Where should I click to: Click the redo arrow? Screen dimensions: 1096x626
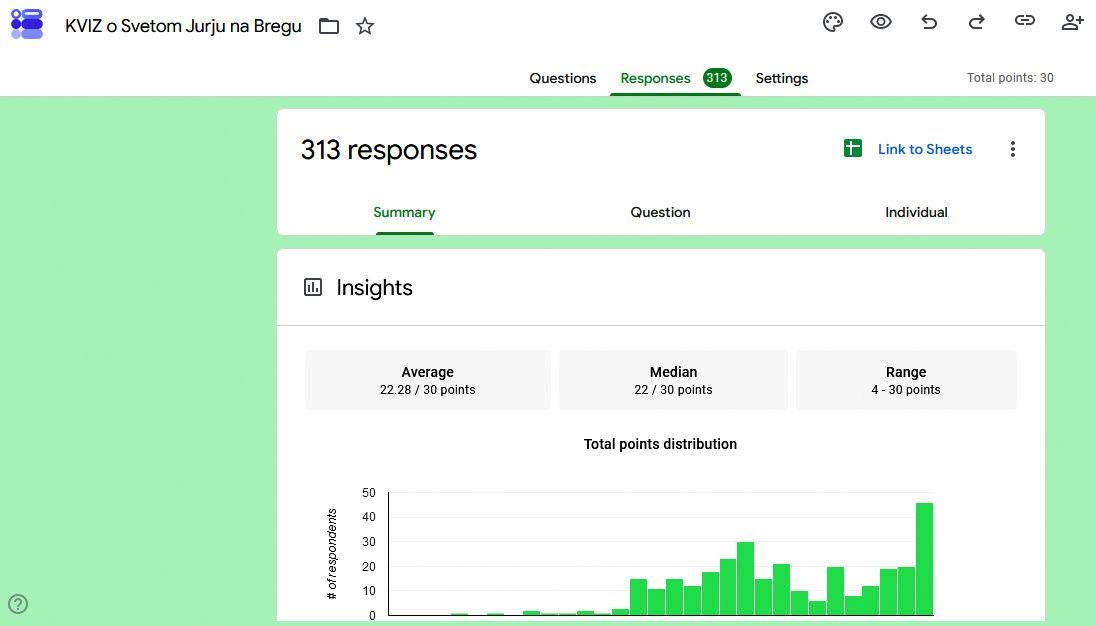point(976,22)
